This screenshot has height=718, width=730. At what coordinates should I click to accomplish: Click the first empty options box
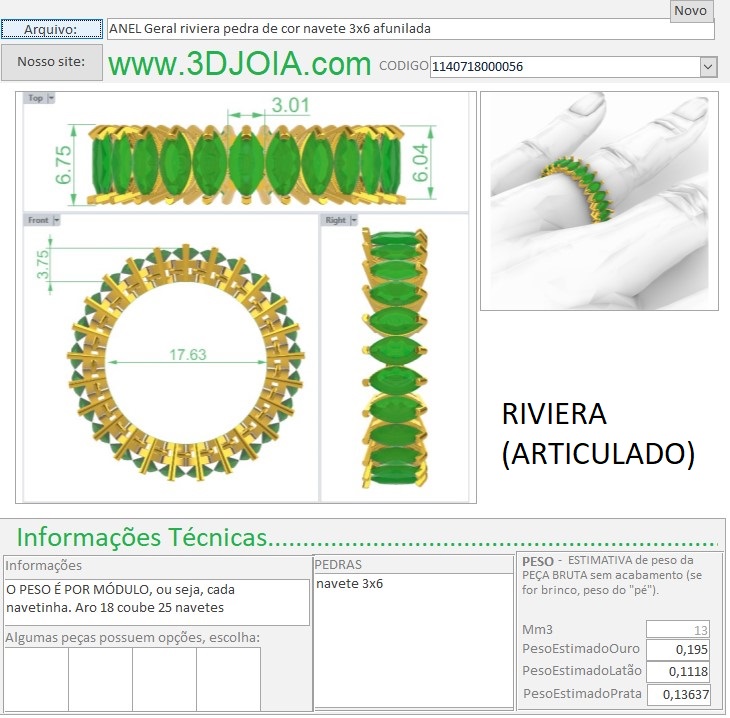(36, 679)
